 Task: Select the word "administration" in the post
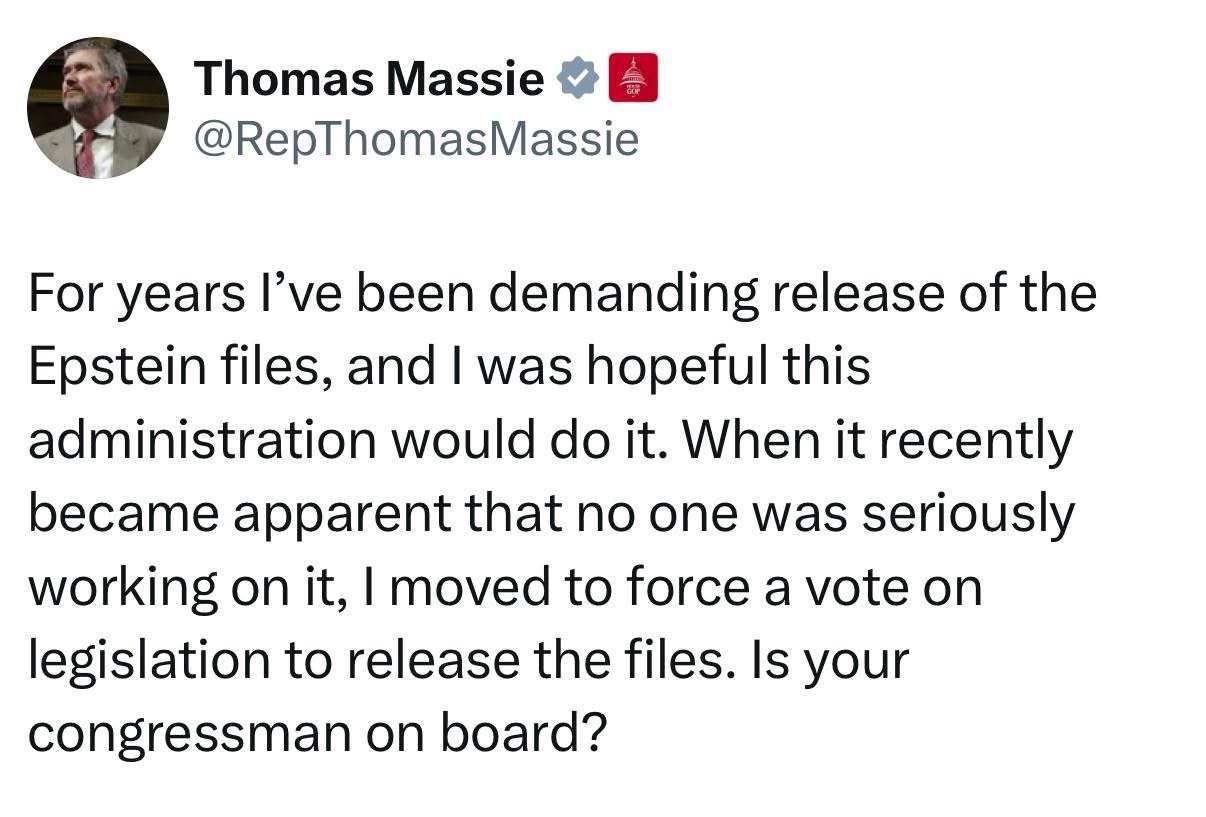click(x=201, y=441)
